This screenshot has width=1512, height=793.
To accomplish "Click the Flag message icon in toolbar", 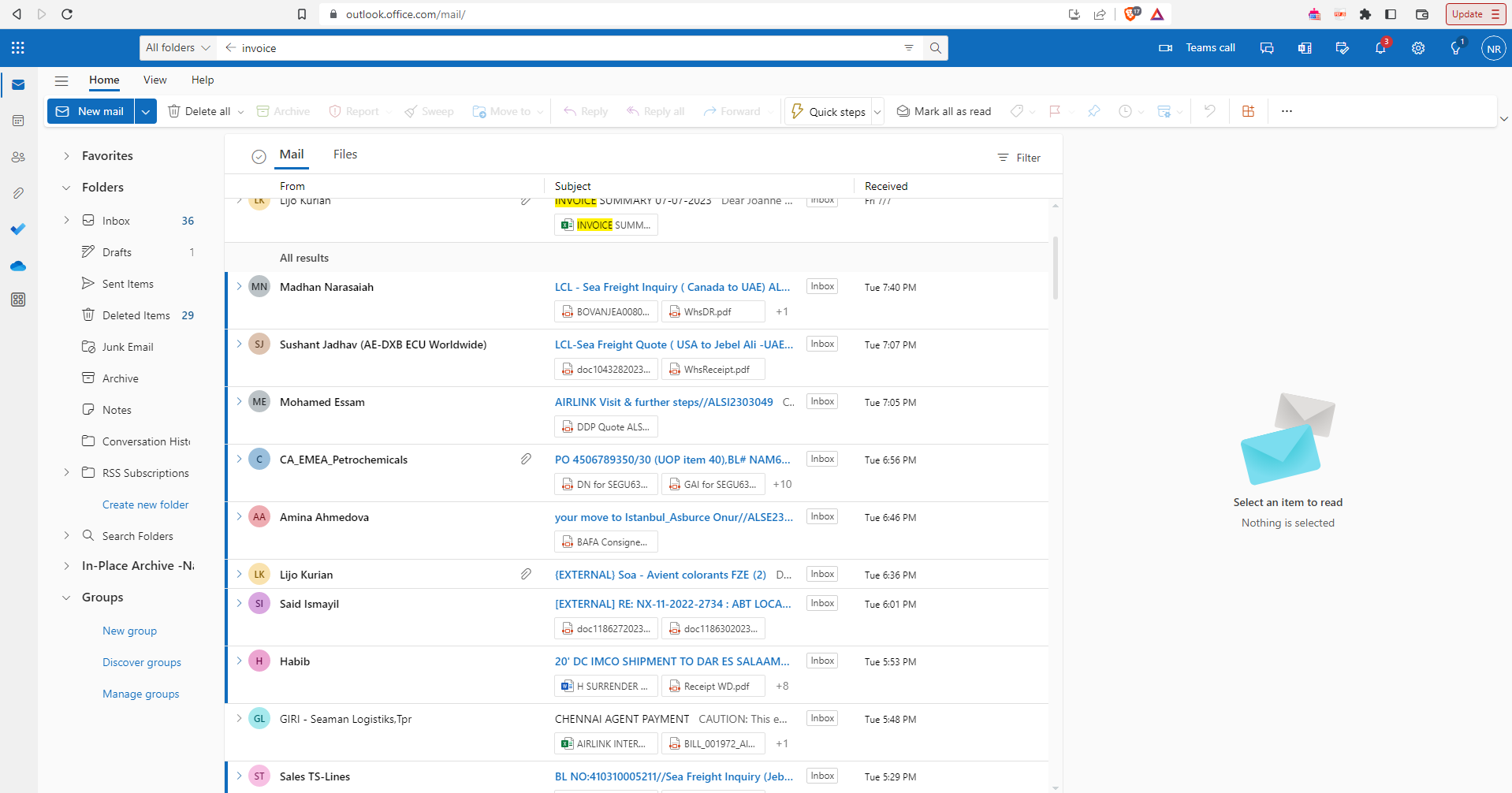I will tap(1055, 111).
